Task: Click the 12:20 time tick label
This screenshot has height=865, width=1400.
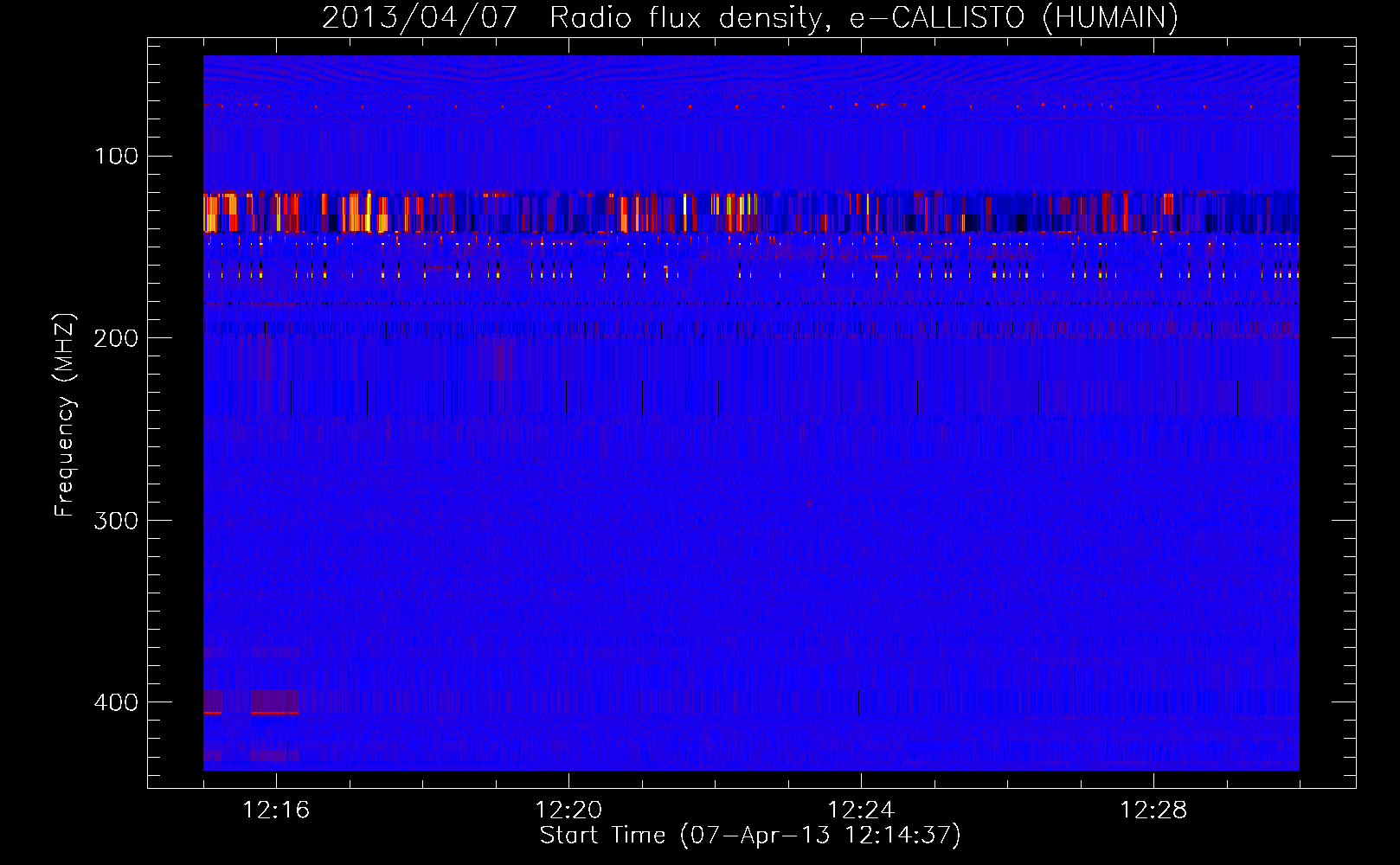Action: tap(568, 810)
